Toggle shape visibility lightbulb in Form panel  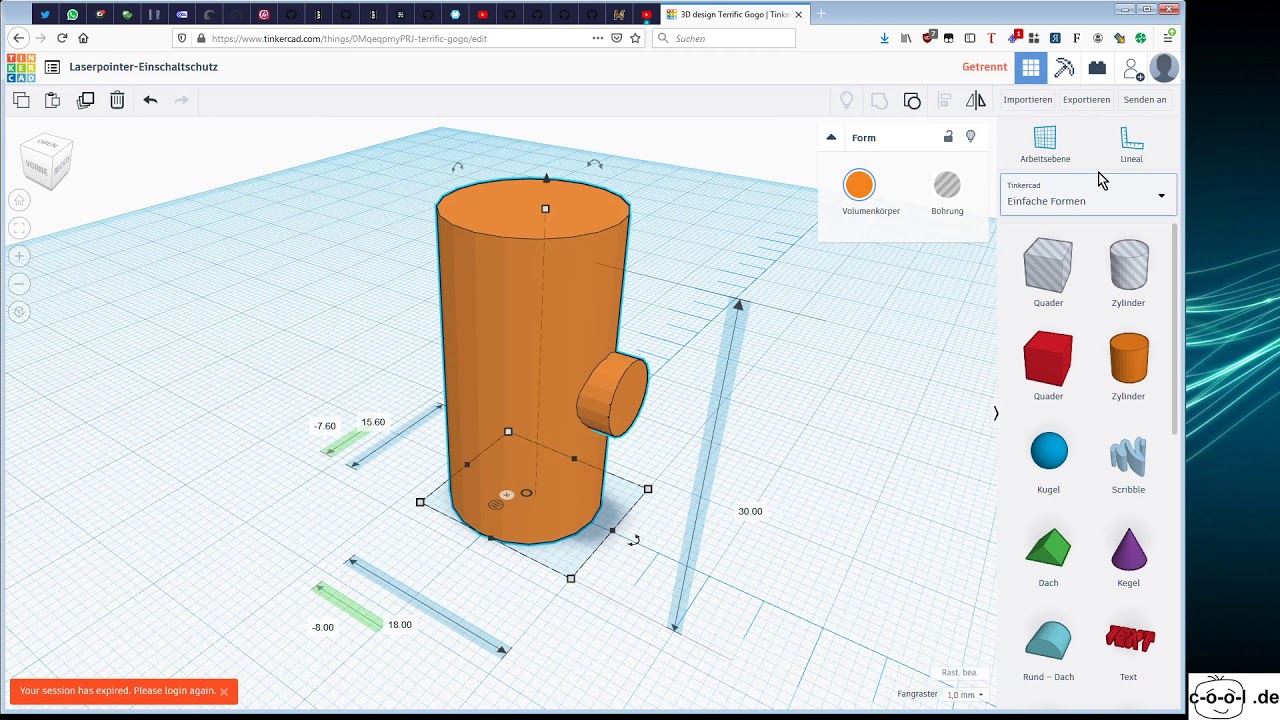click(970, 137)
